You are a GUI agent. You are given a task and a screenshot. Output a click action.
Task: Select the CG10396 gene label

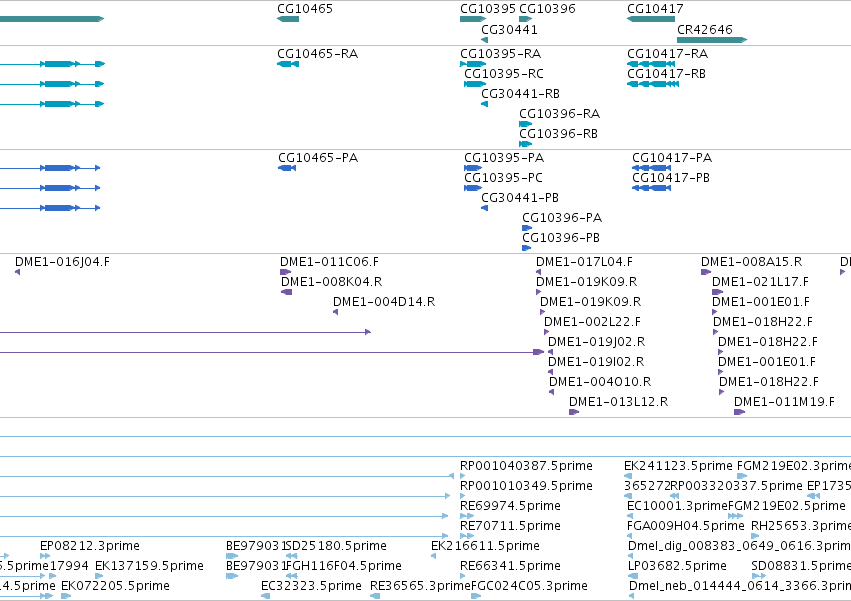547,9
